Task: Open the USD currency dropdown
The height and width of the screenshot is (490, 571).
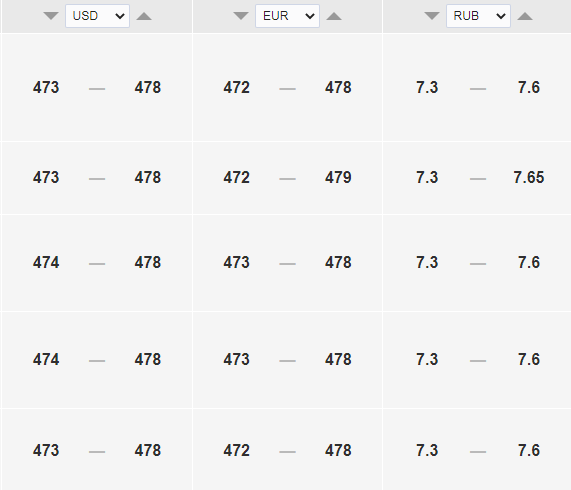Action: tap(97, 16)
